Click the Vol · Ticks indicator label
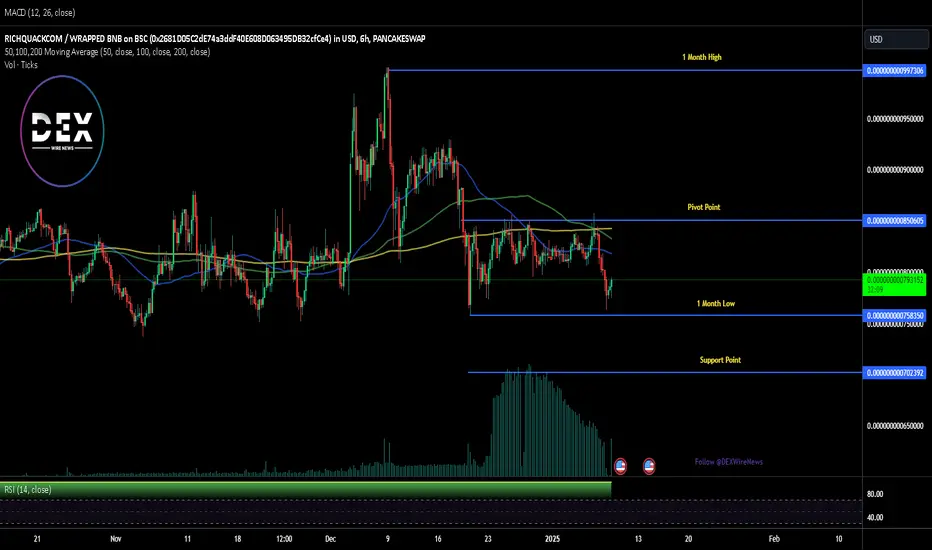Viewport: 932px width, 550px height. coord(21,65)
